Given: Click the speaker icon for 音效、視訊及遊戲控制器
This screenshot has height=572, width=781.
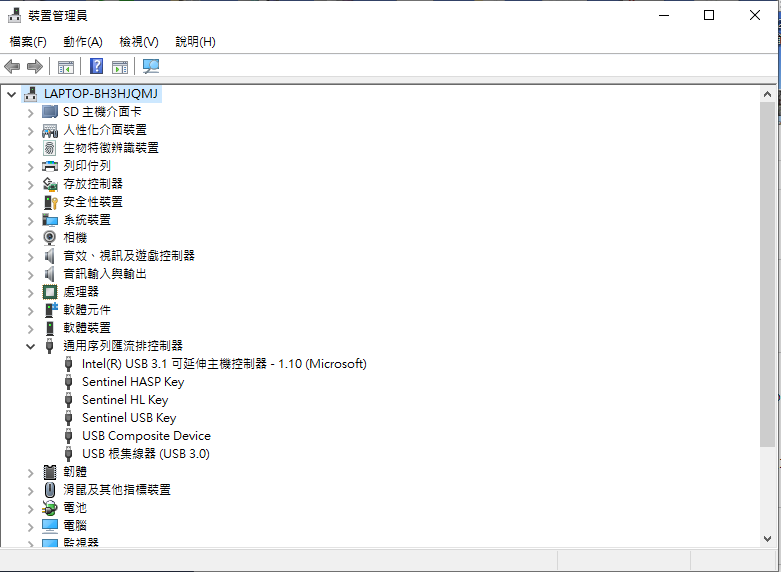Looking at the screenshot, I should (x=50, y=256).
